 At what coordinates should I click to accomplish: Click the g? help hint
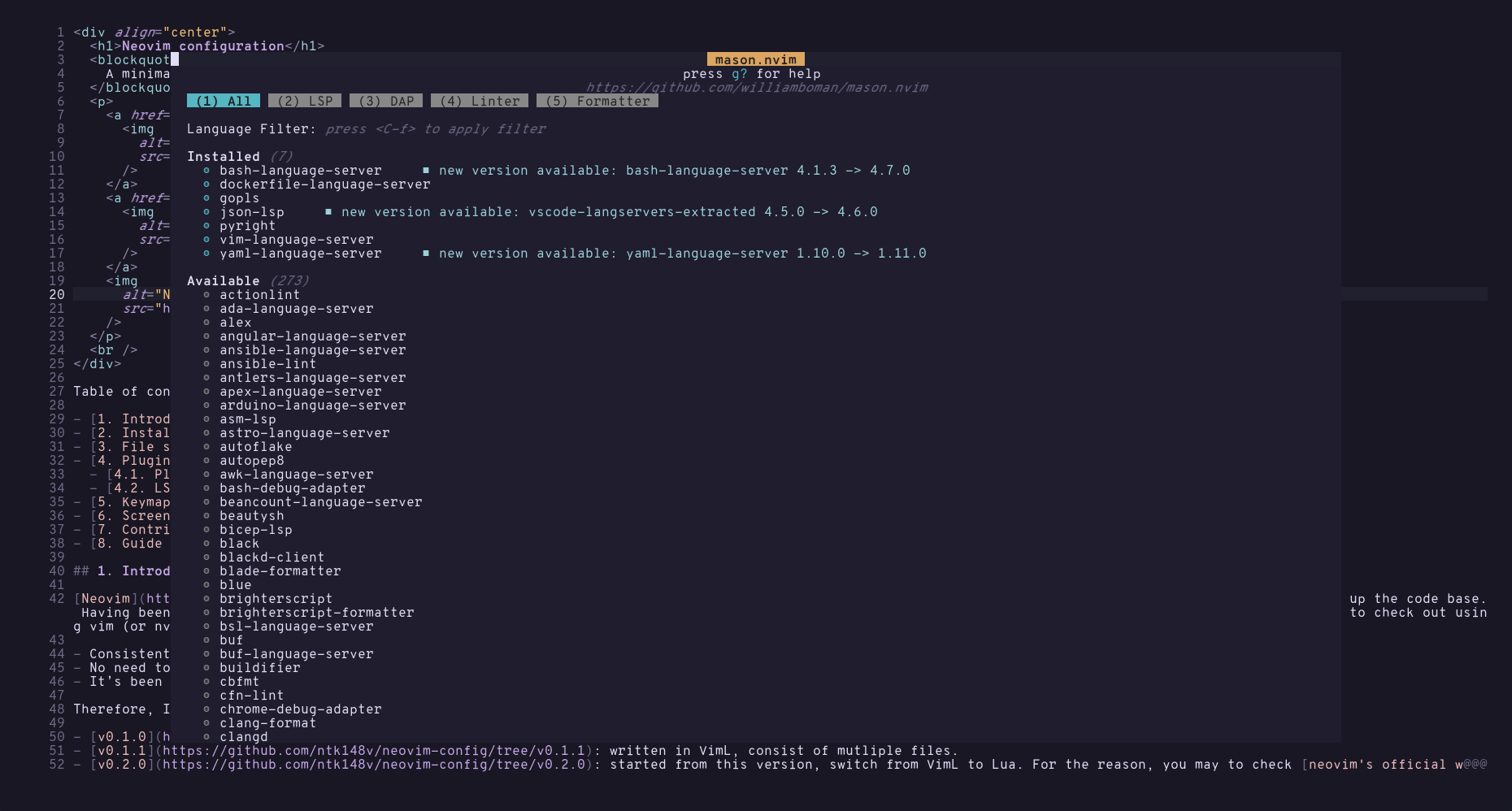(739, 74)
